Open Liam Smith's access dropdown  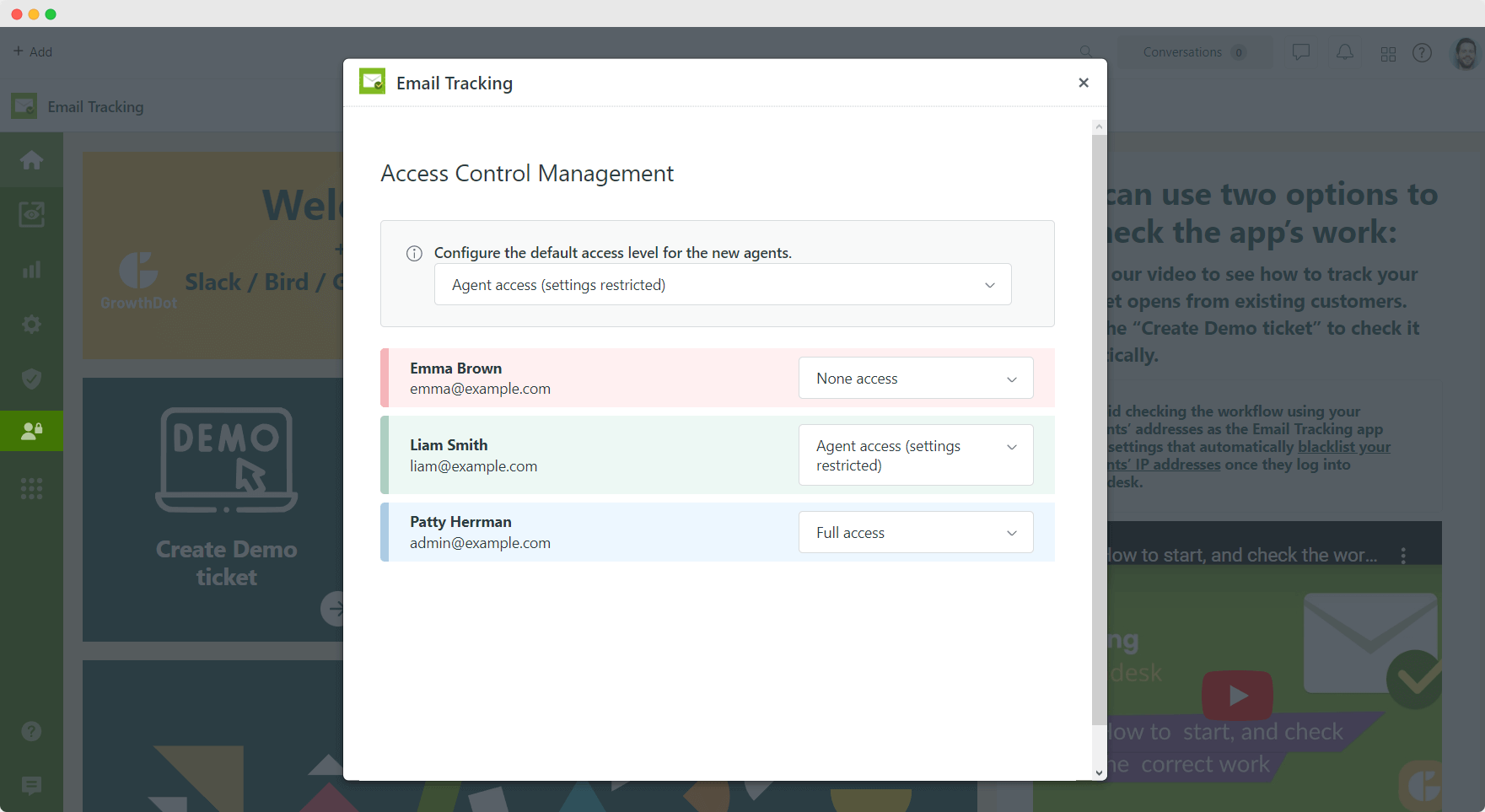tap(916, 455)
